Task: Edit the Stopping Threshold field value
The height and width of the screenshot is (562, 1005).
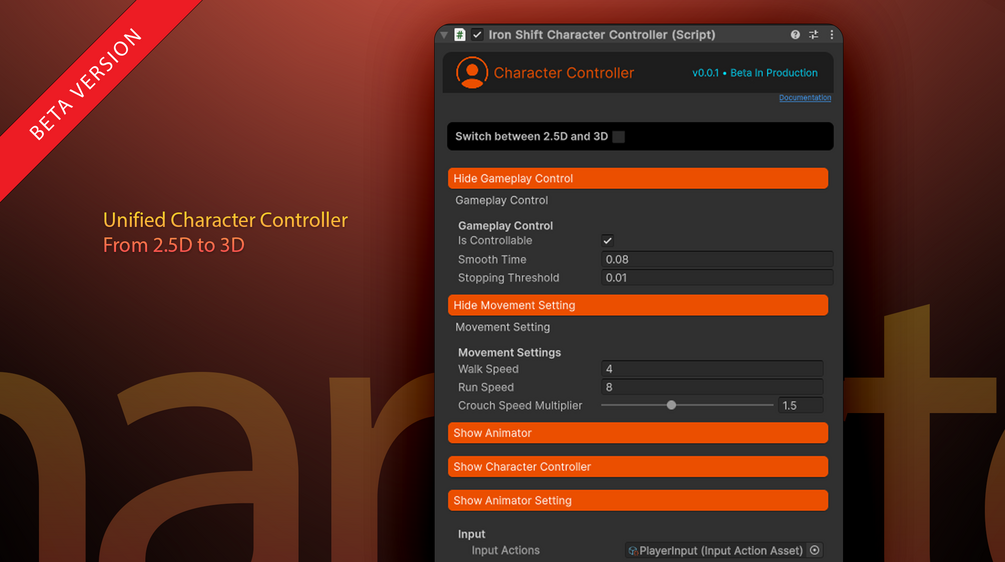Action: coord(717,277)
